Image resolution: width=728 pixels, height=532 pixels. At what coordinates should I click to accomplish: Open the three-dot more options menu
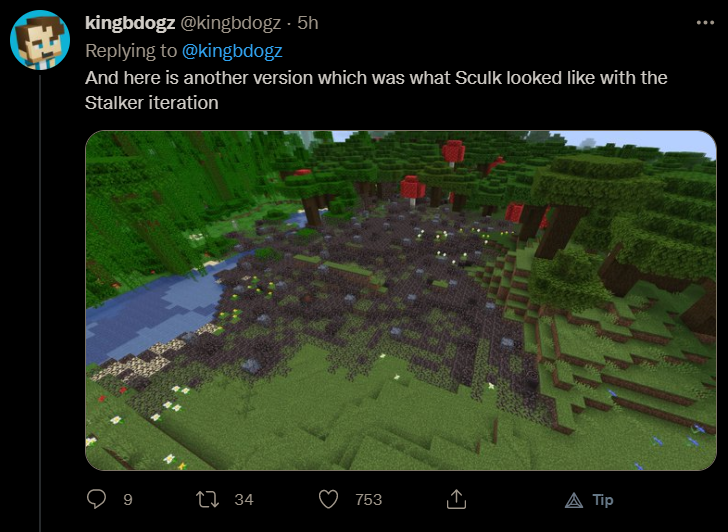[x=705, y=22]
